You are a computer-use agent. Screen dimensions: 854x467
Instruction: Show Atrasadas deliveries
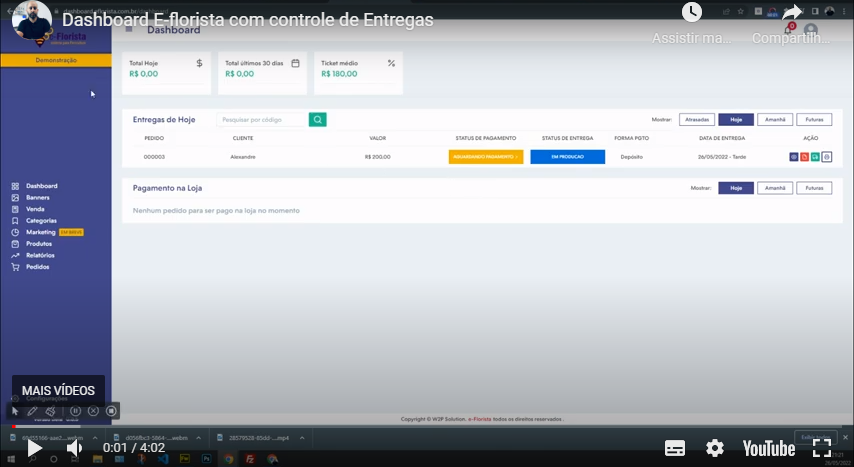697,119
